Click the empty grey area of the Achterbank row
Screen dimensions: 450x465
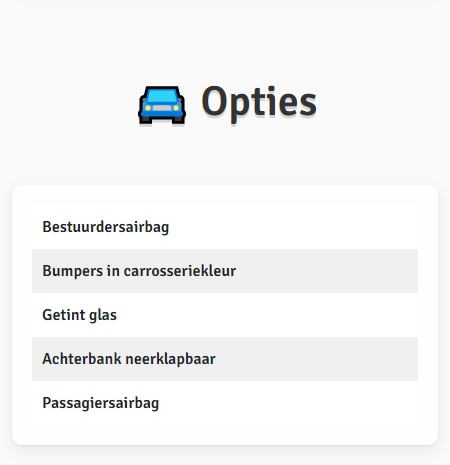[317, 359]
